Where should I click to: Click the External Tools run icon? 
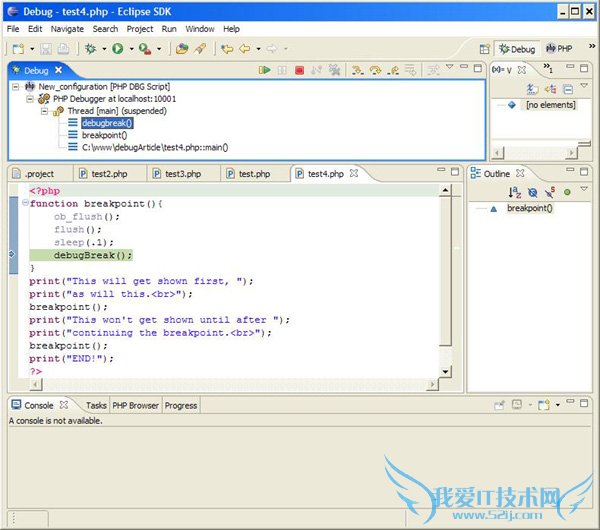(x=145, y=49)
